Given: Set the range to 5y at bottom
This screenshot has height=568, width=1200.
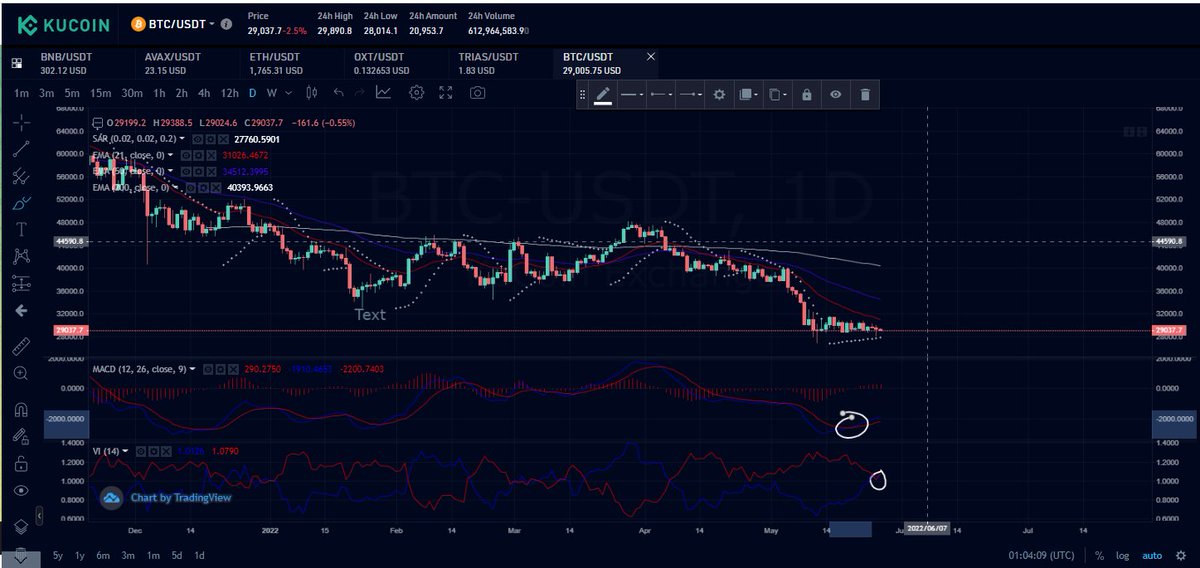Looking at the screenshot, I should click(57, 555).
